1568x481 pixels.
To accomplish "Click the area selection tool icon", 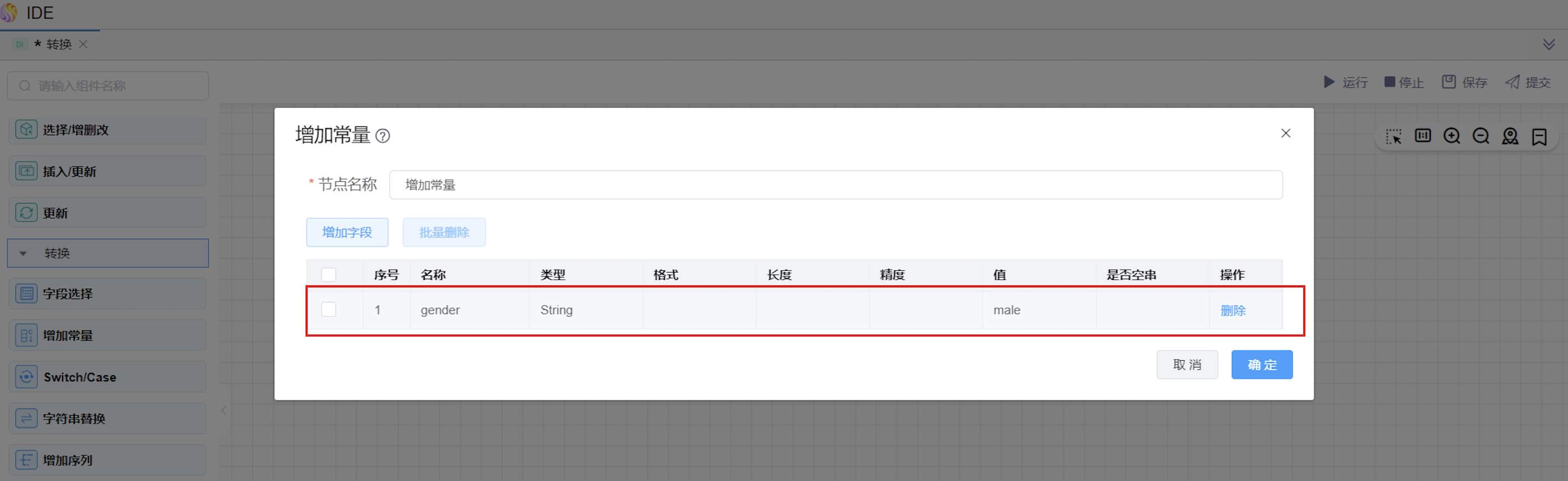I will click(x=1393, y=136).
